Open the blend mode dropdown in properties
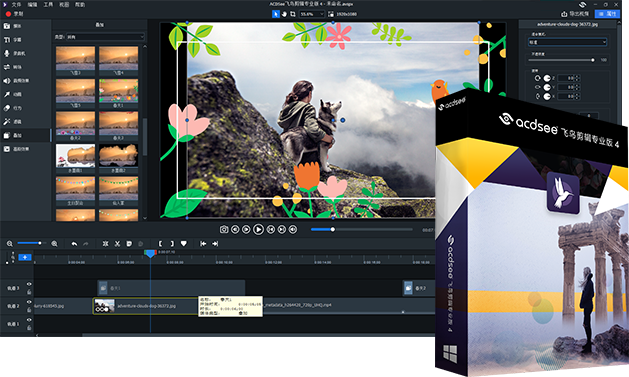The width and height of the screenshot is (629, 377). coord(567,42)
